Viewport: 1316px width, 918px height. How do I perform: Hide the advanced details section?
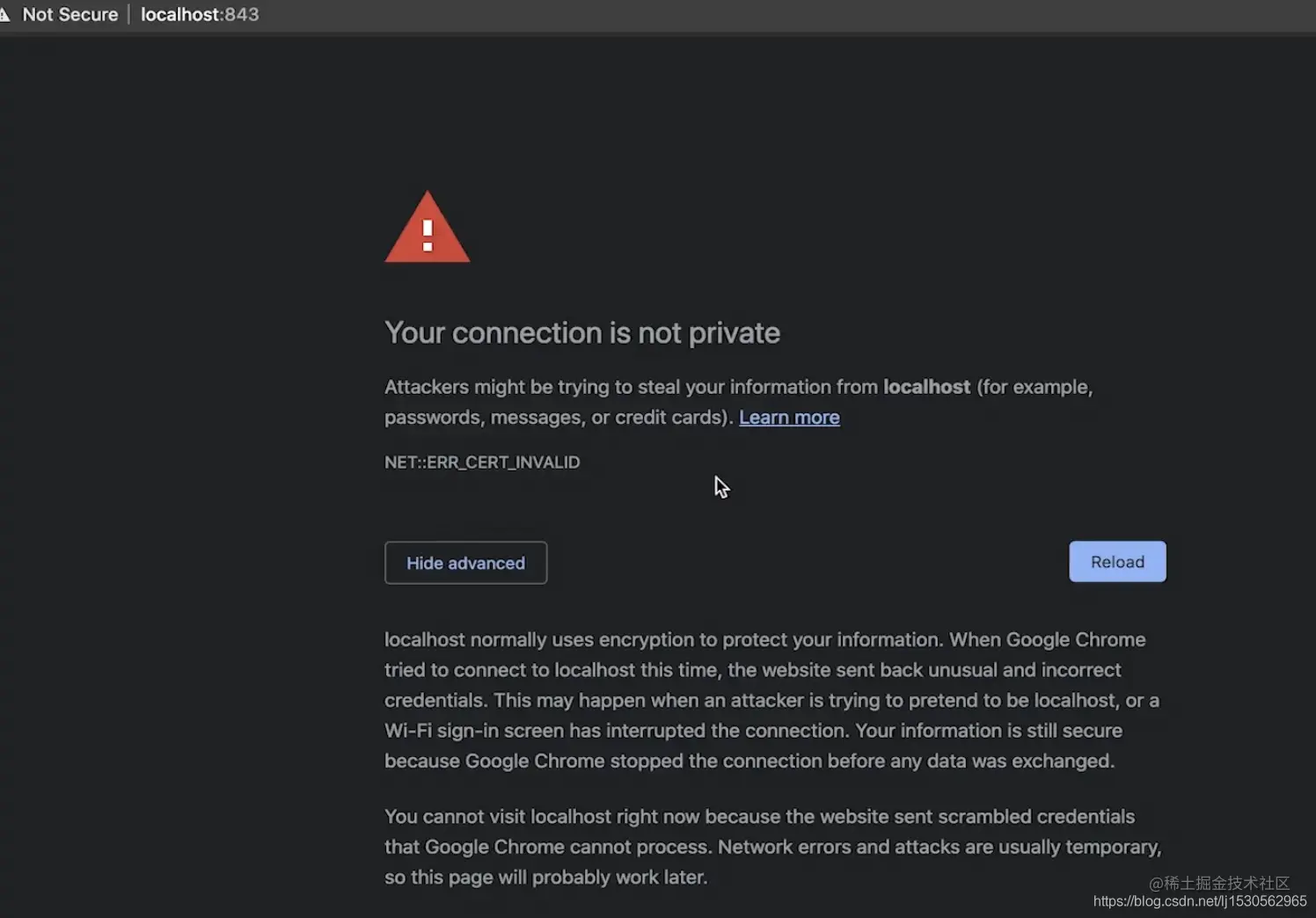point(465,563)
